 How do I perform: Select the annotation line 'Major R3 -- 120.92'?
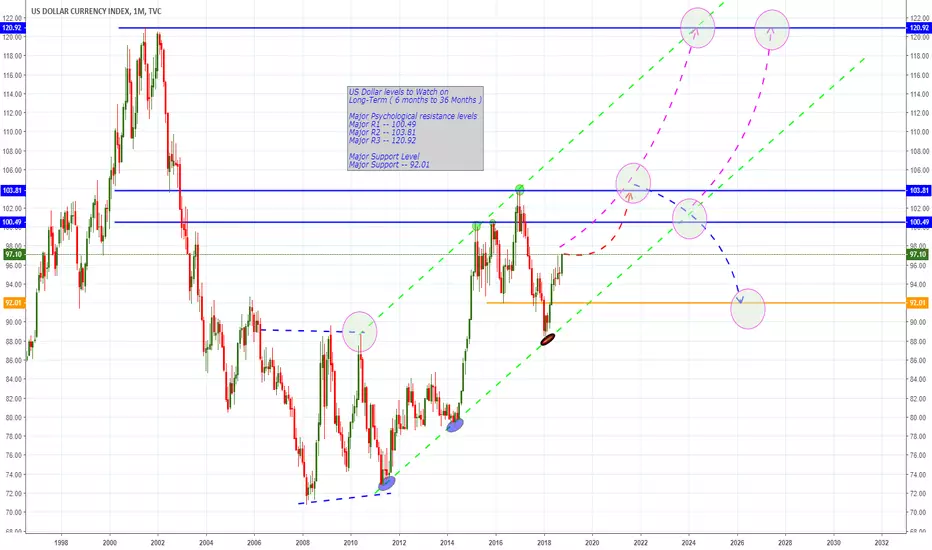(382, 140)
